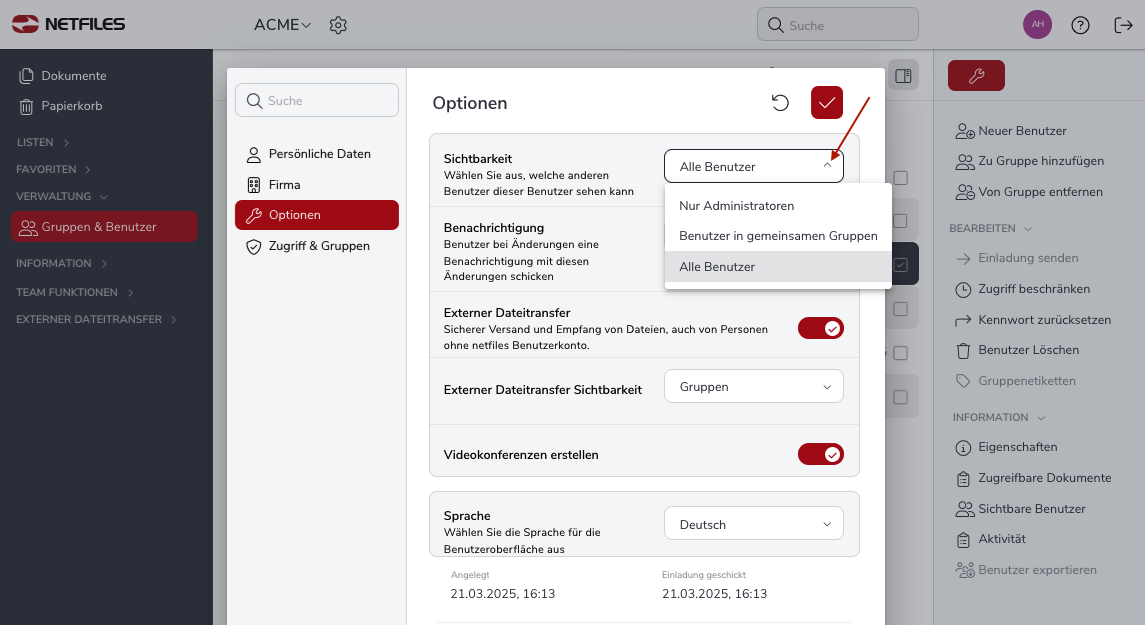This screenshot has width=1145, height=625.
Task: Click the Neuer Benutzer icon
Action: click(965, 131)
